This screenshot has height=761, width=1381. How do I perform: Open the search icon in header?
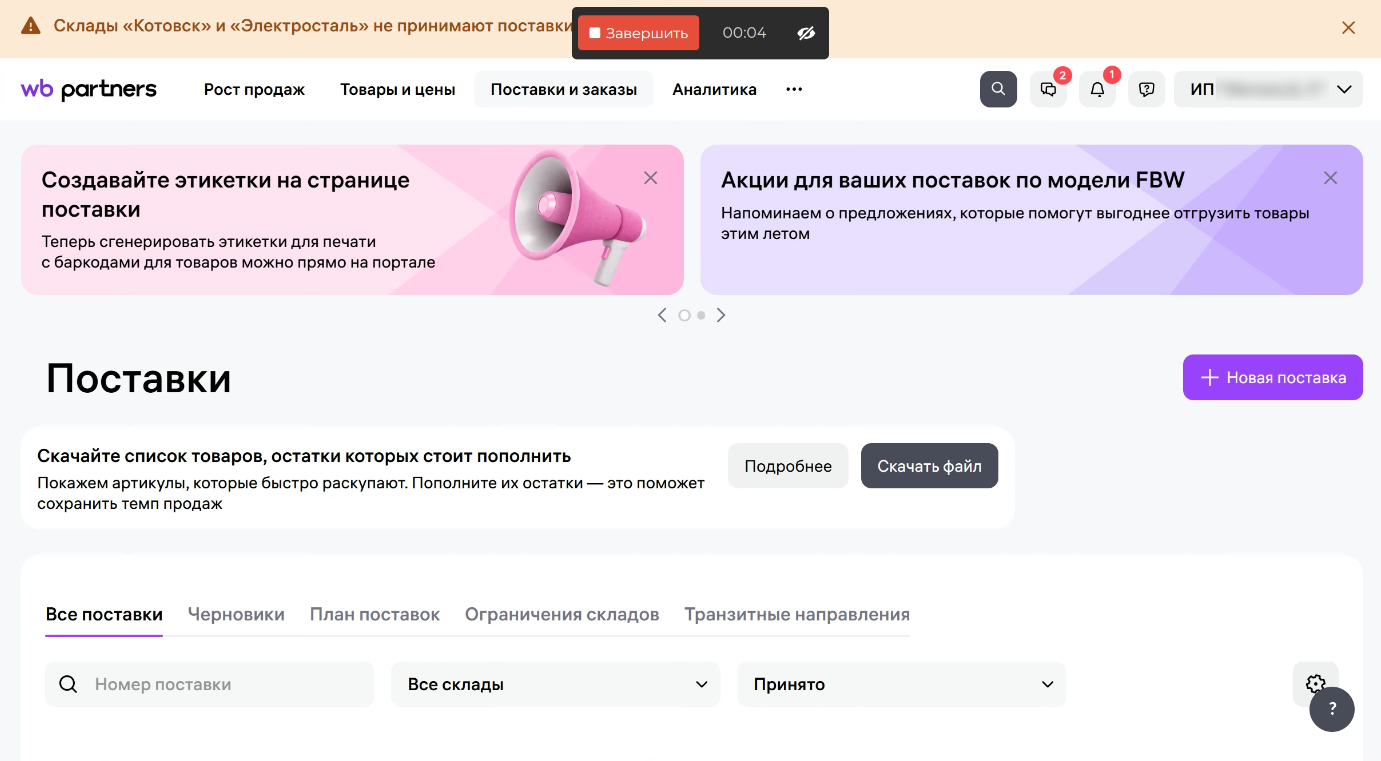point(998,89)
